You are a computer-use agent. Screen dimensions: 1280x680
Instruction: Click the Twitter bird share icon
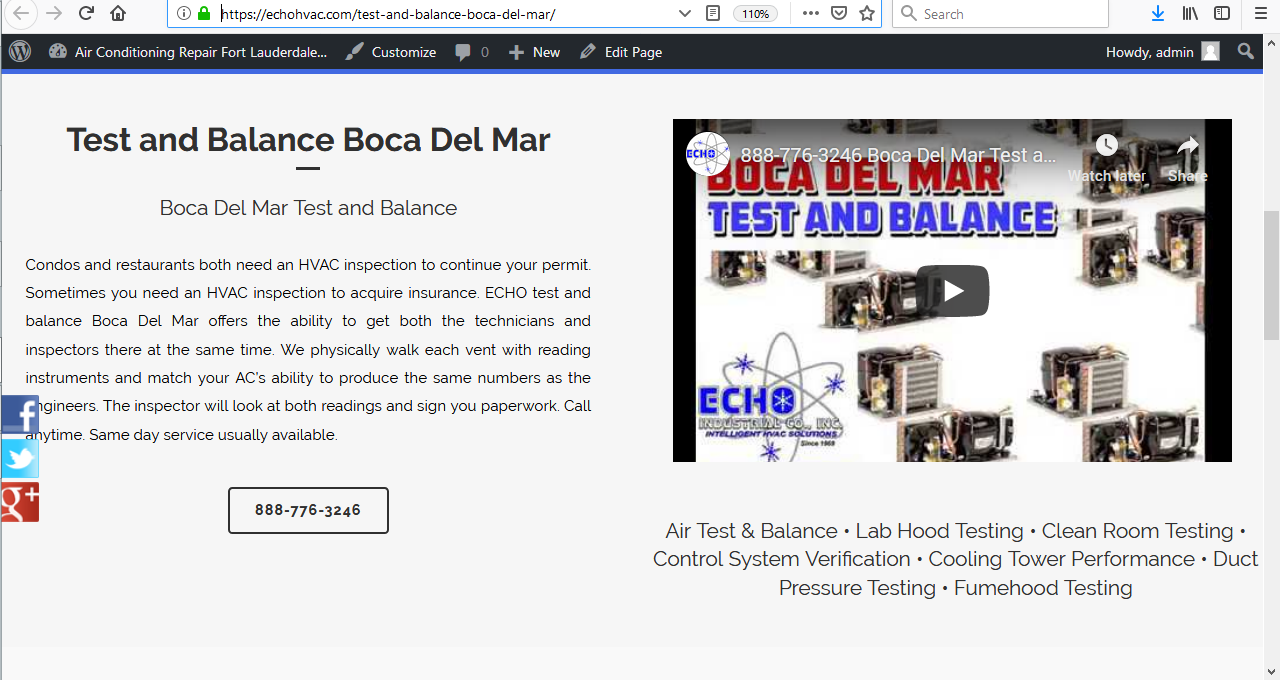[20, 459]
